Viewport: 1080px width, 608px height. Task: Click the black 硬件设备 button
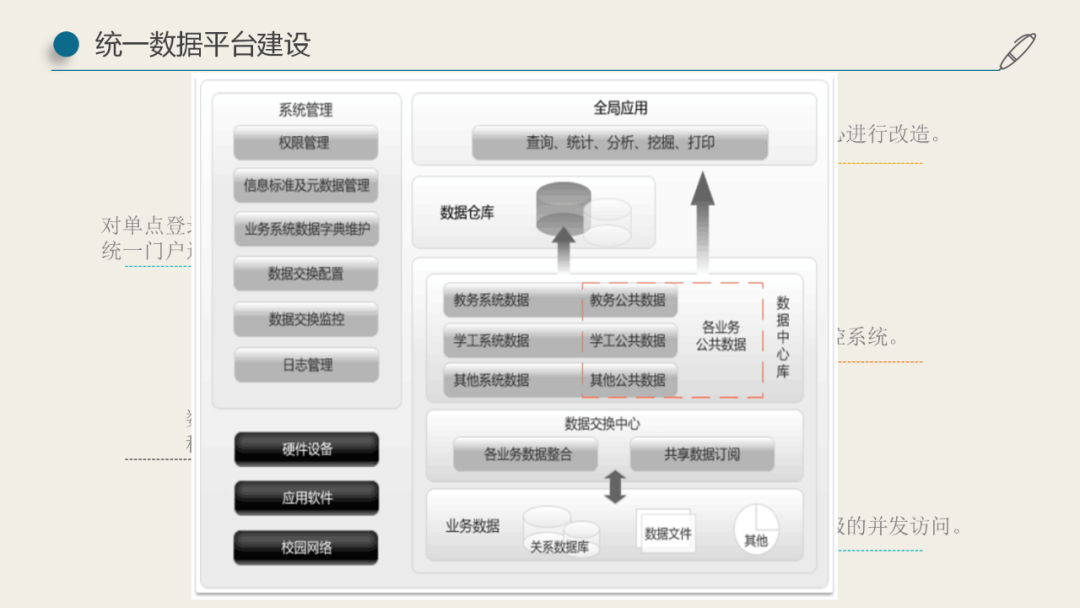307,449
